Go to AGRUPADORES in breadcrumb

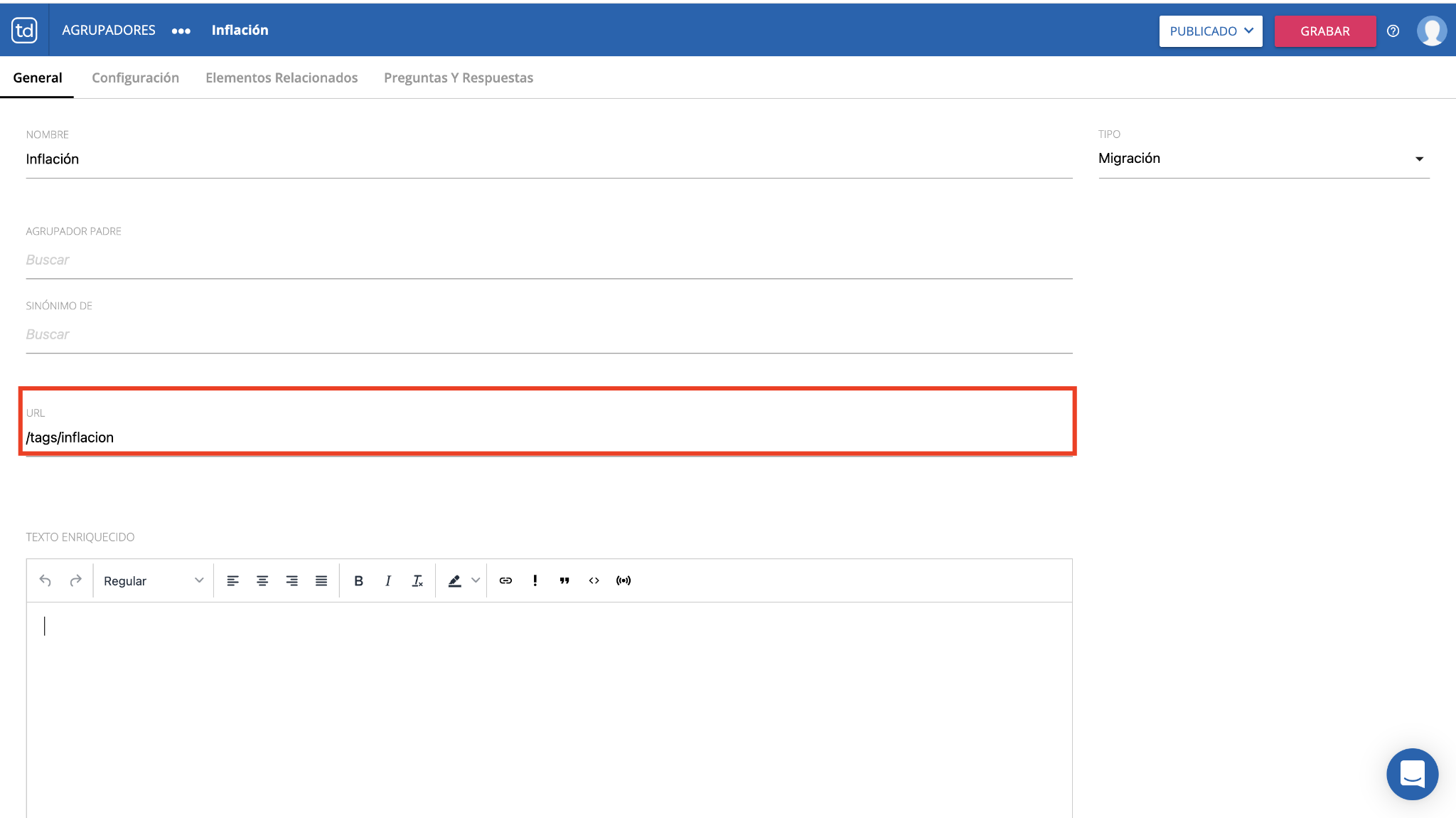(x=109, y=30)
